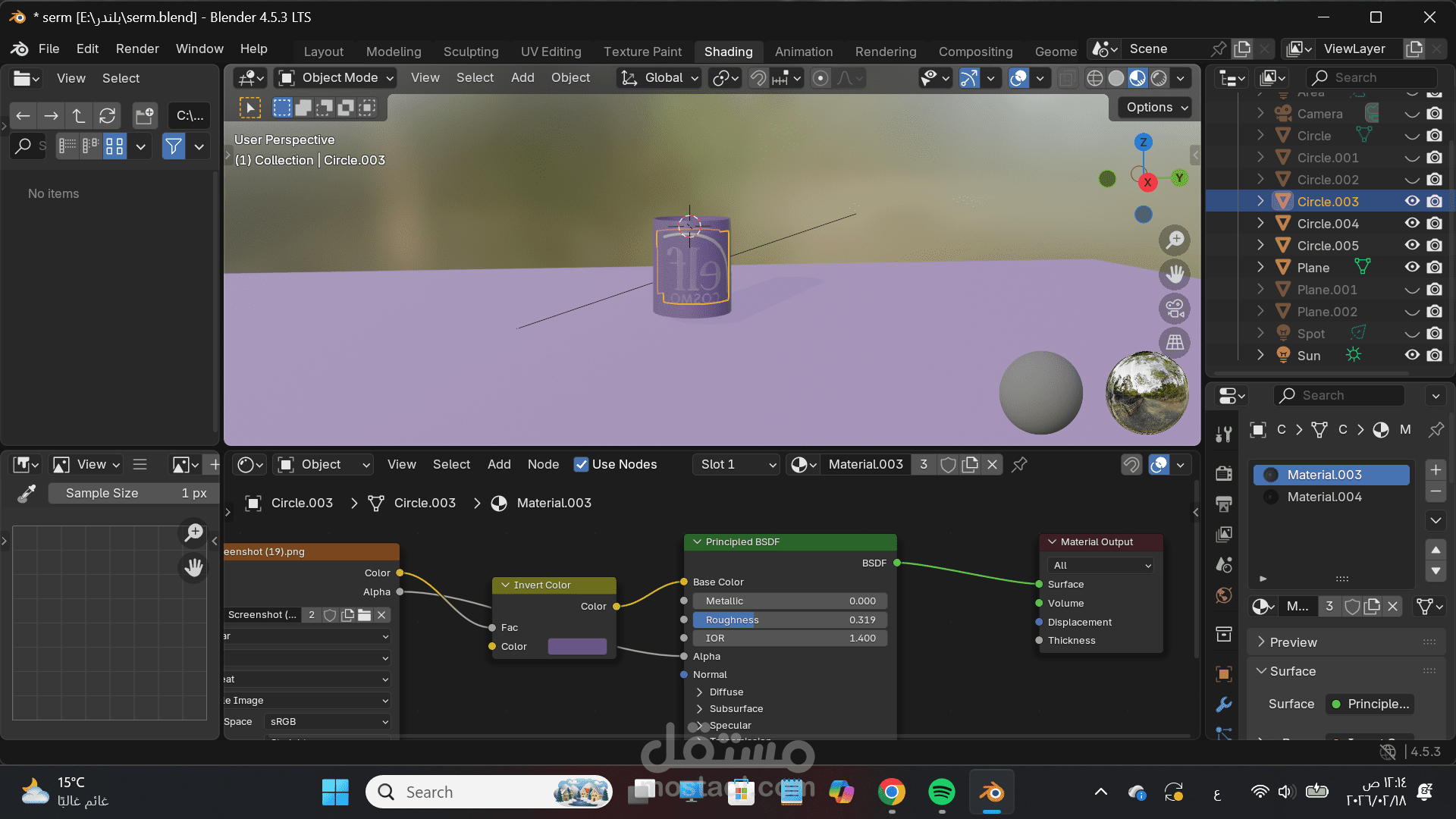Hide Circle.003 with eye icon

click(x=1411, y=201)
